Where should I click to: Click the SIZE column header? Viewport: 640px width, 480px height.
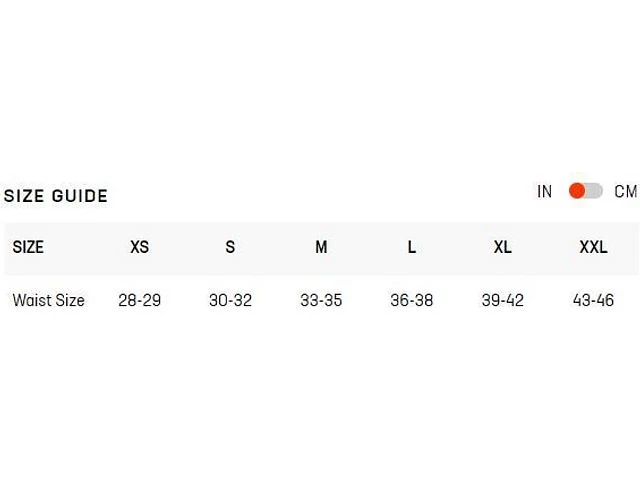pos(28,247)
